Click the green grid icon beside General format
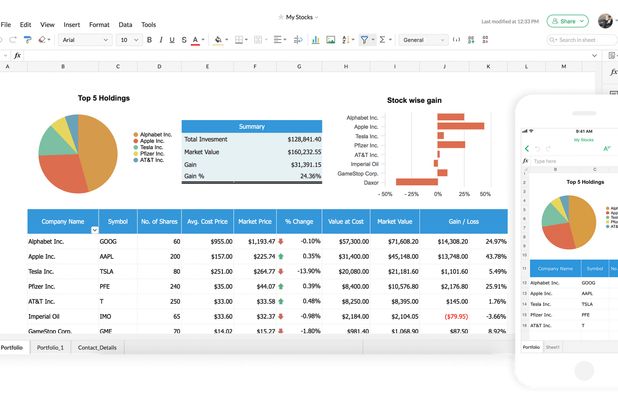Screen dimensions: 618x394 click(471, 40)
